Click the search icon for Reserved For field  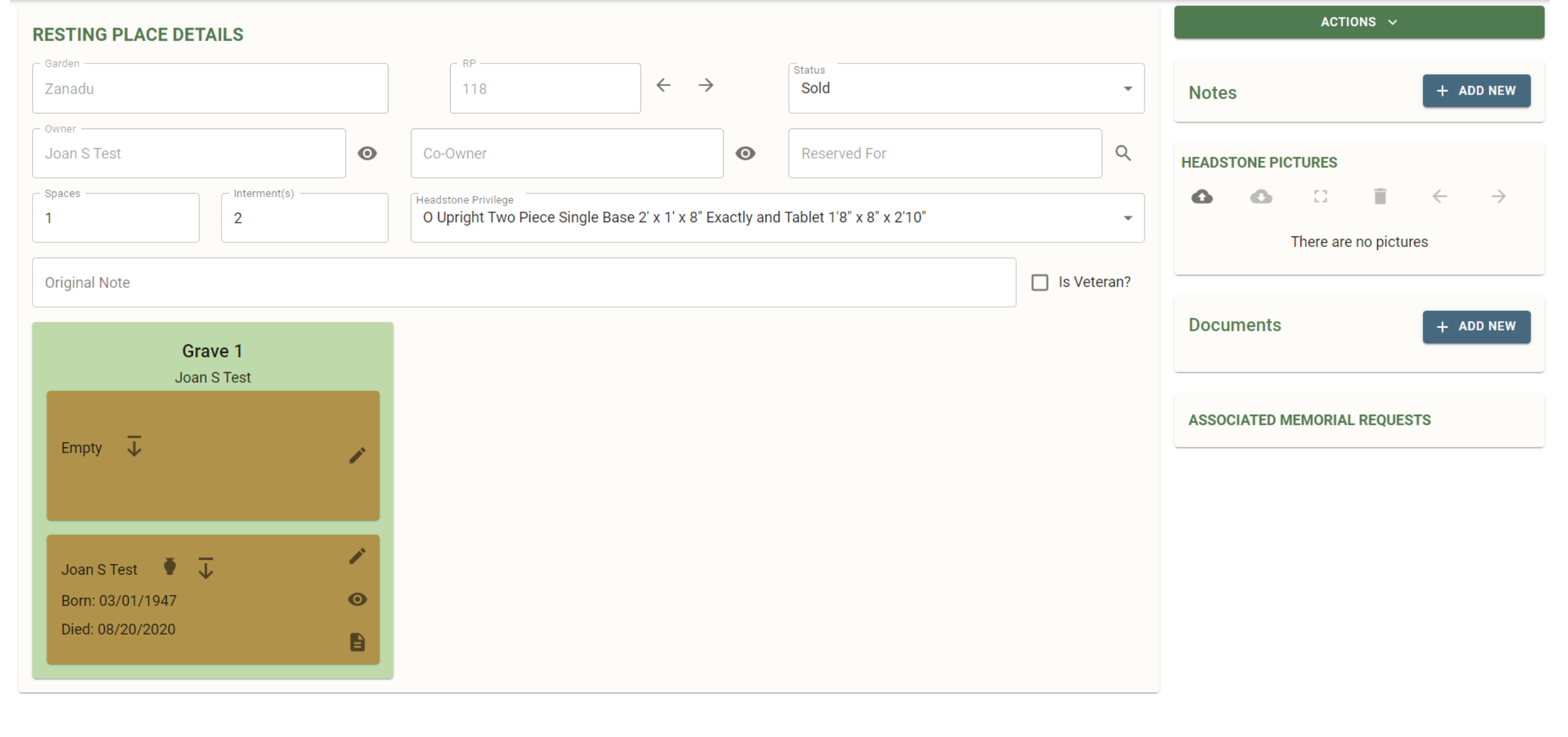(x=1123, y=153)
